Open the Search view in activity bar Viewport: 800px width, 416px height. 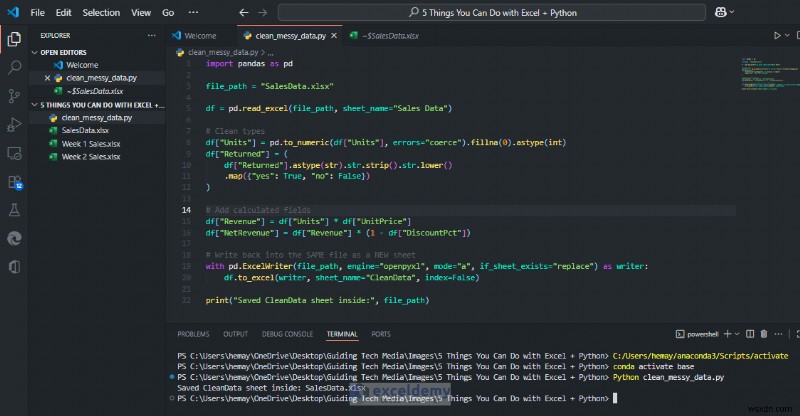click(x=14, y=67)
